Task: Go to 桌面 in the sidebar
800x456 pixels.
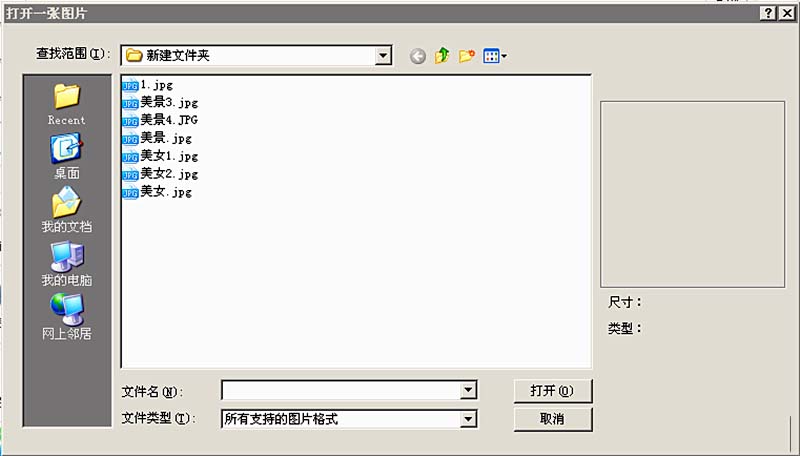Action: tap(67, 157)
